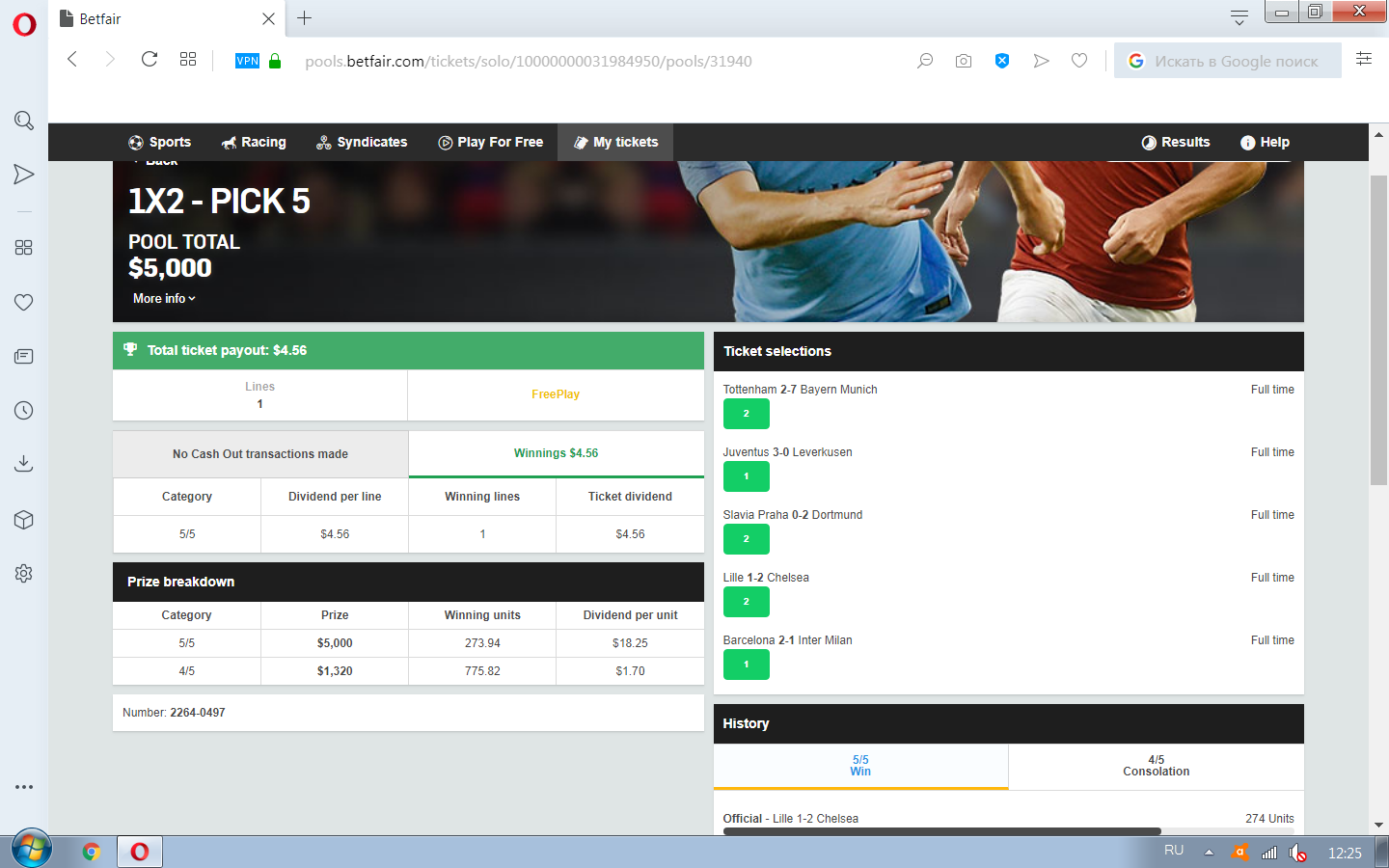Click the $5,000 prize cell

tap(335, 643)
